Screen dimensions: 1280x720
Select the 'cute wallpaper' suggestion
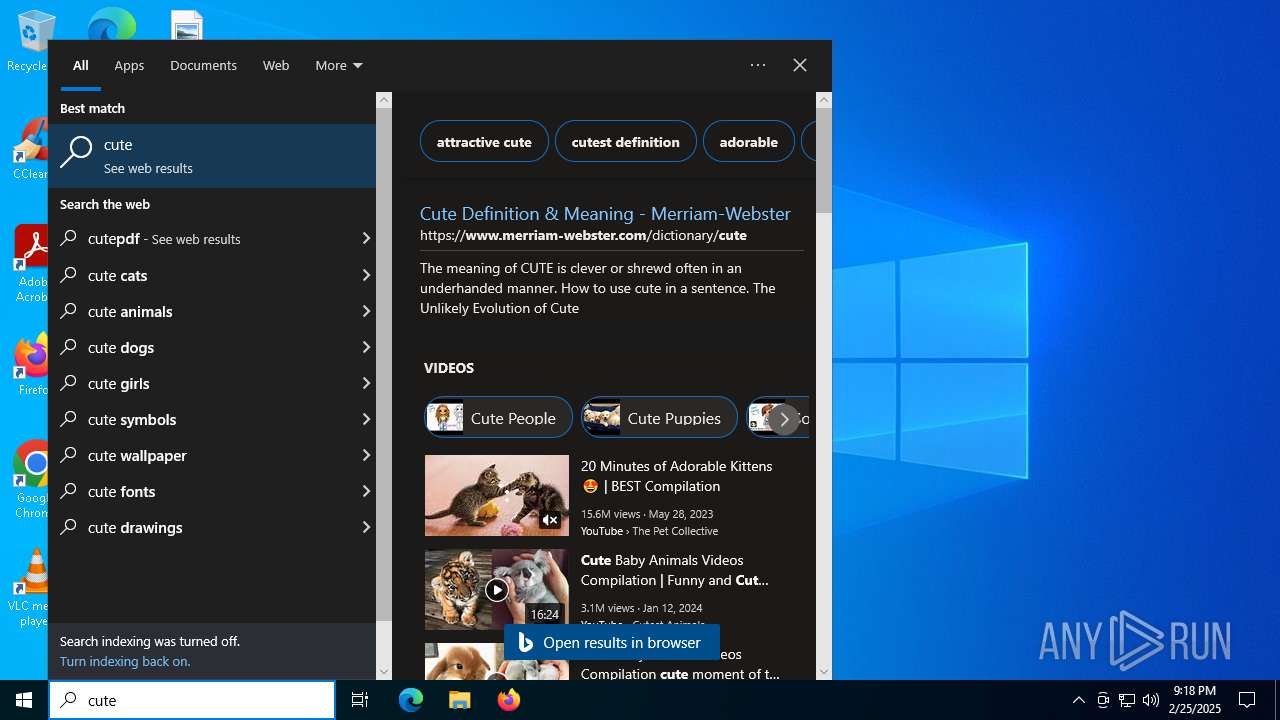coord(200,455)
